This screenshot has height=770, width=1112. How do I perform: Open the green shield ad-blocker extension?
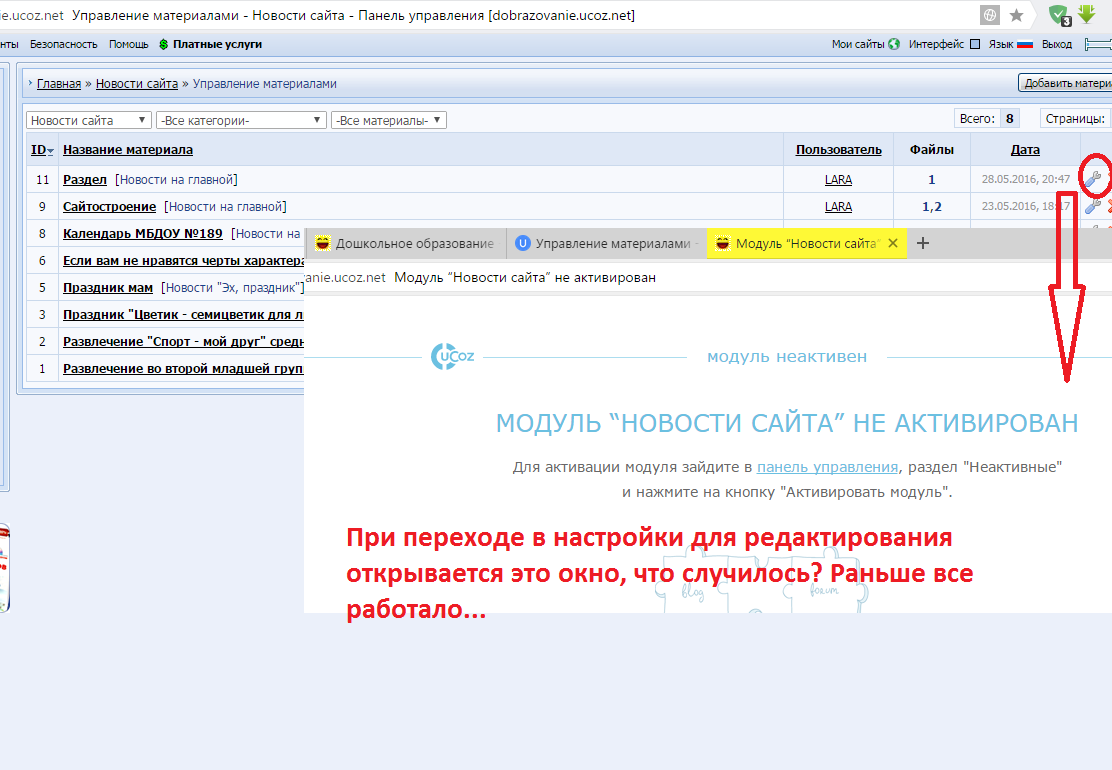tap(1060, 15)
